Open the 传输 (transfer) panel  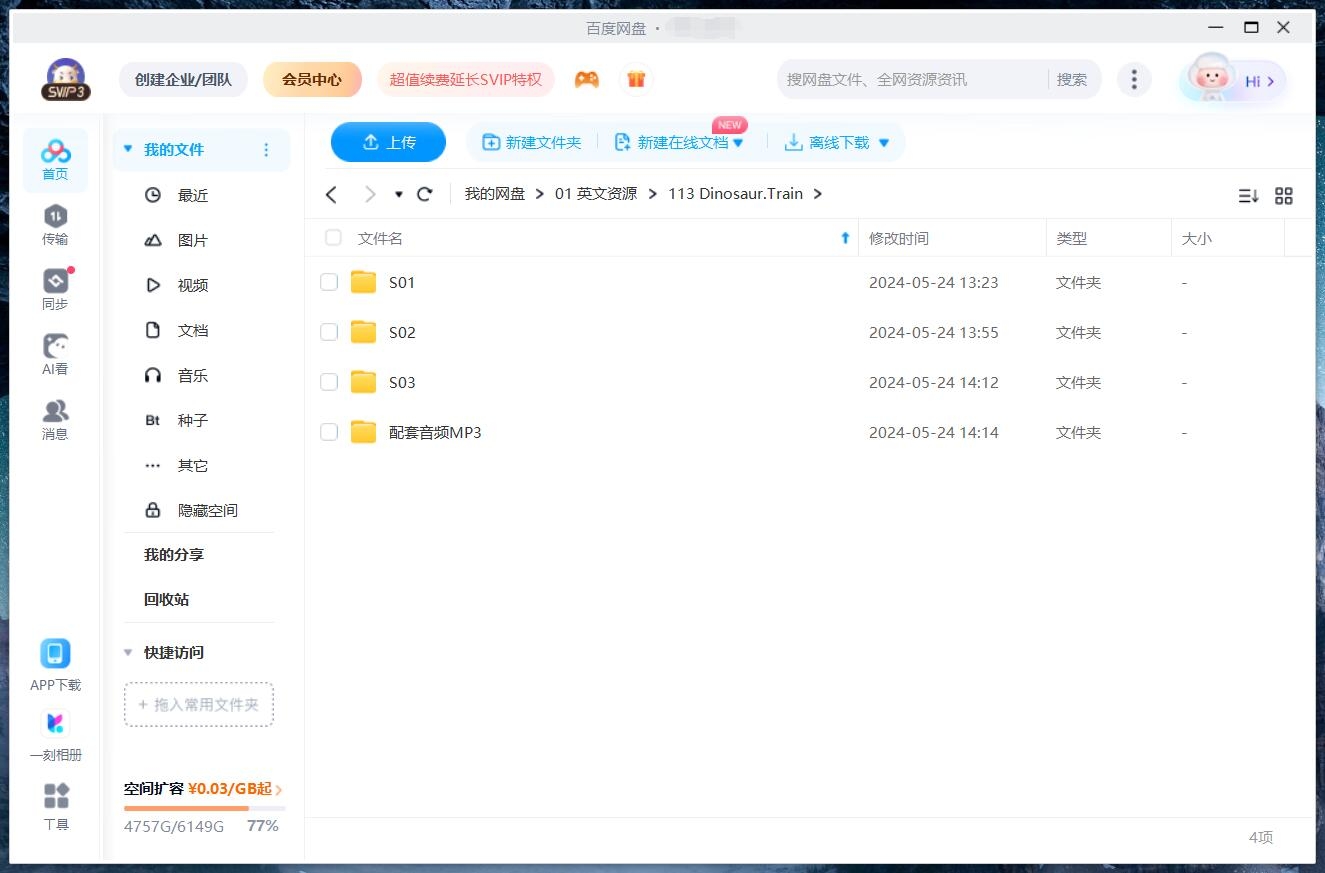click(55, 222)
